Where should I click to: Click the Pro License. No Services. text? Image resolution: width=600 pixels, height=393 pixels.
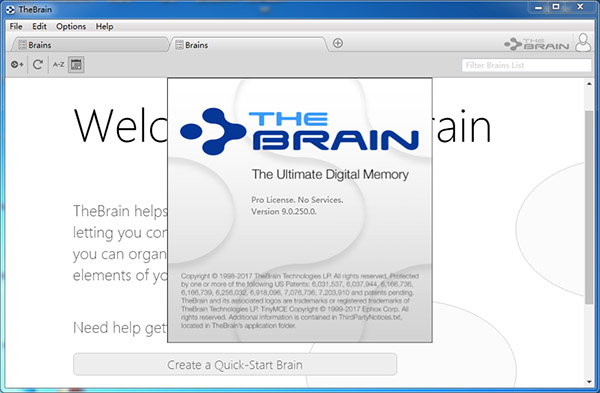tap(297, 200)
